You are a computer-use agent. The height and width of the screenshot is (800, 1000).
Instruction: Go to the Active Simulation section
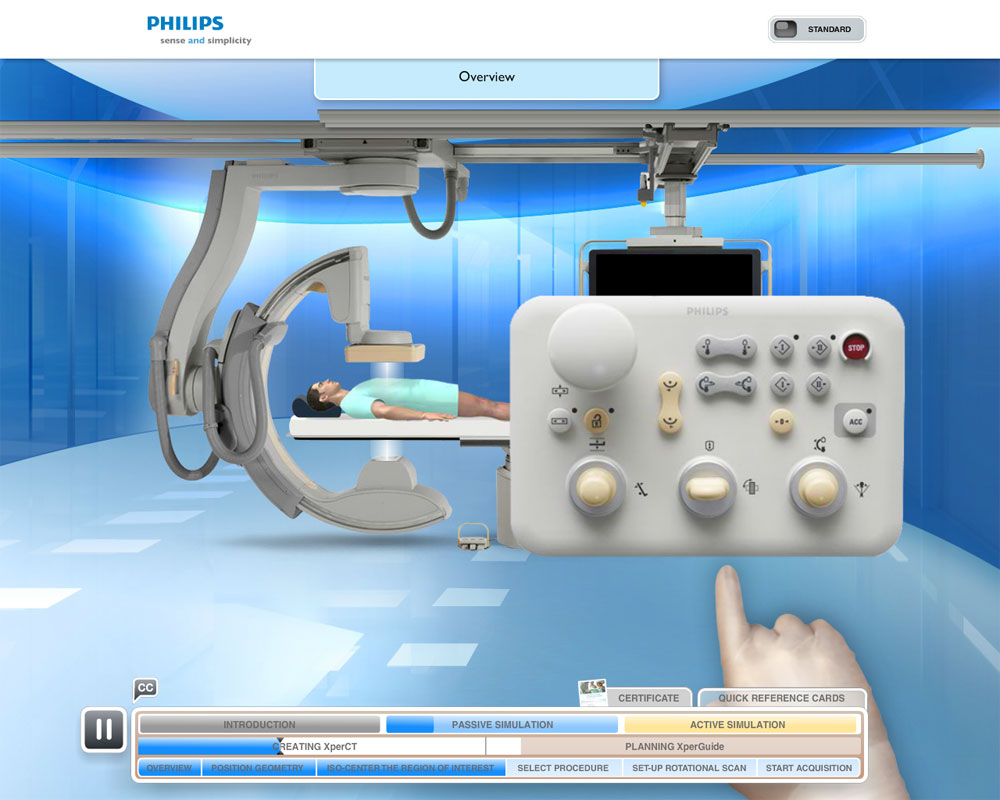click(x=738, y=725)
